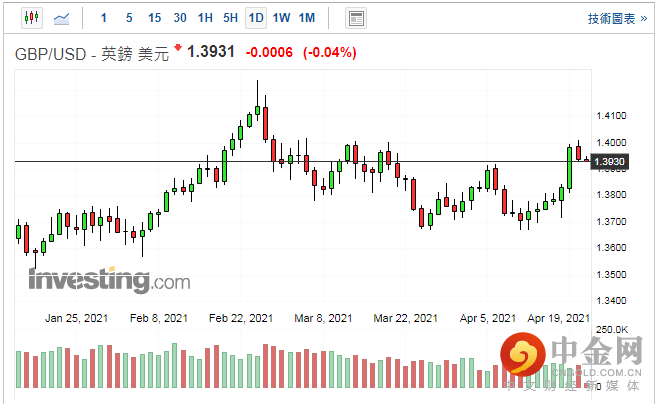Image resolution: width=657 pixels, height=404 pixels.
Task: Open the 技術圖表 link
Action: pyautogui.click(x=618, y=18)
